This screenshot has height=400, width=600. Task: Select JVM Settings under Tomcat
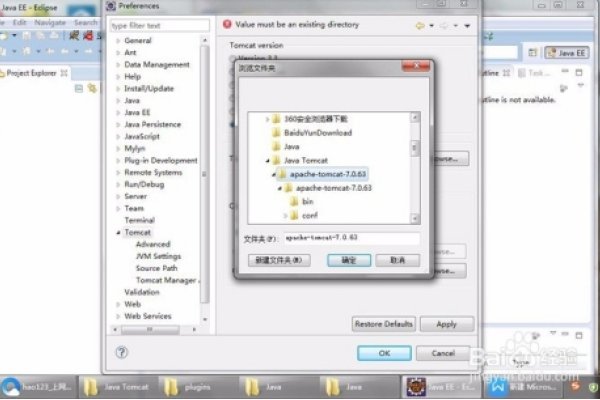pos(158,256)
